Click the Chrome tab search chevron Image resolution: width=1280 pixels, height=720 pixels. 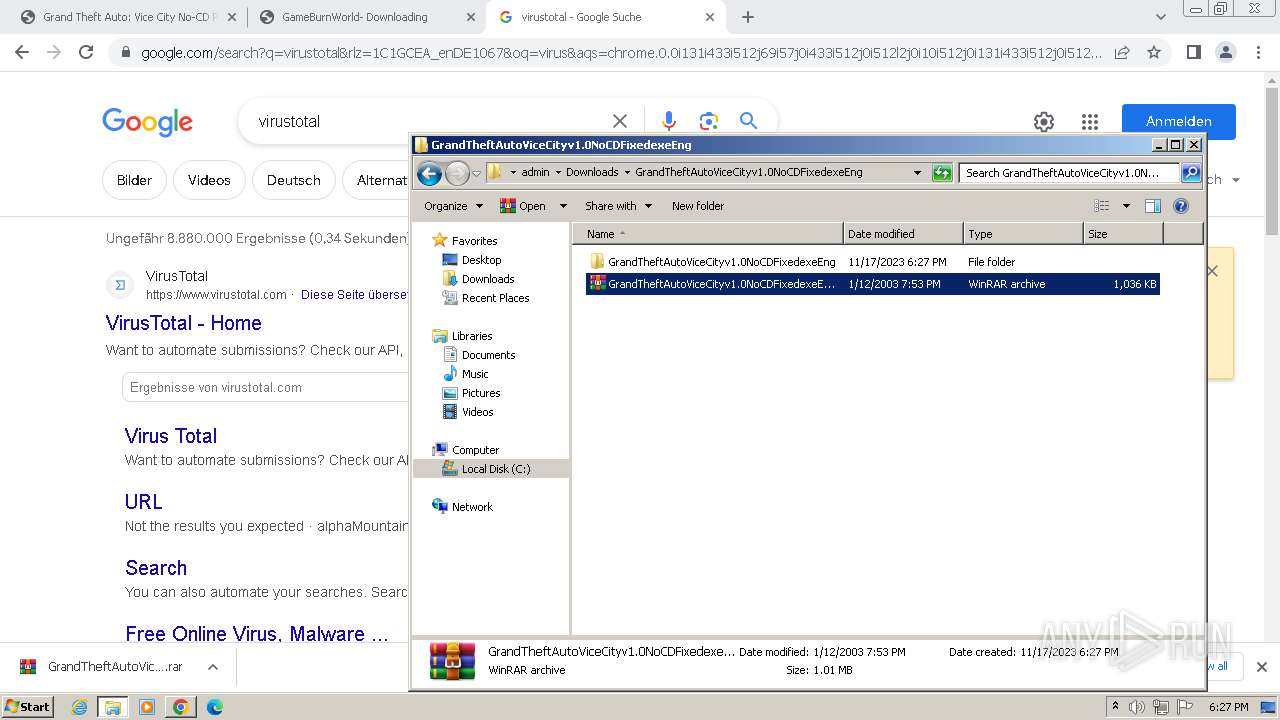pos(1161,17)
